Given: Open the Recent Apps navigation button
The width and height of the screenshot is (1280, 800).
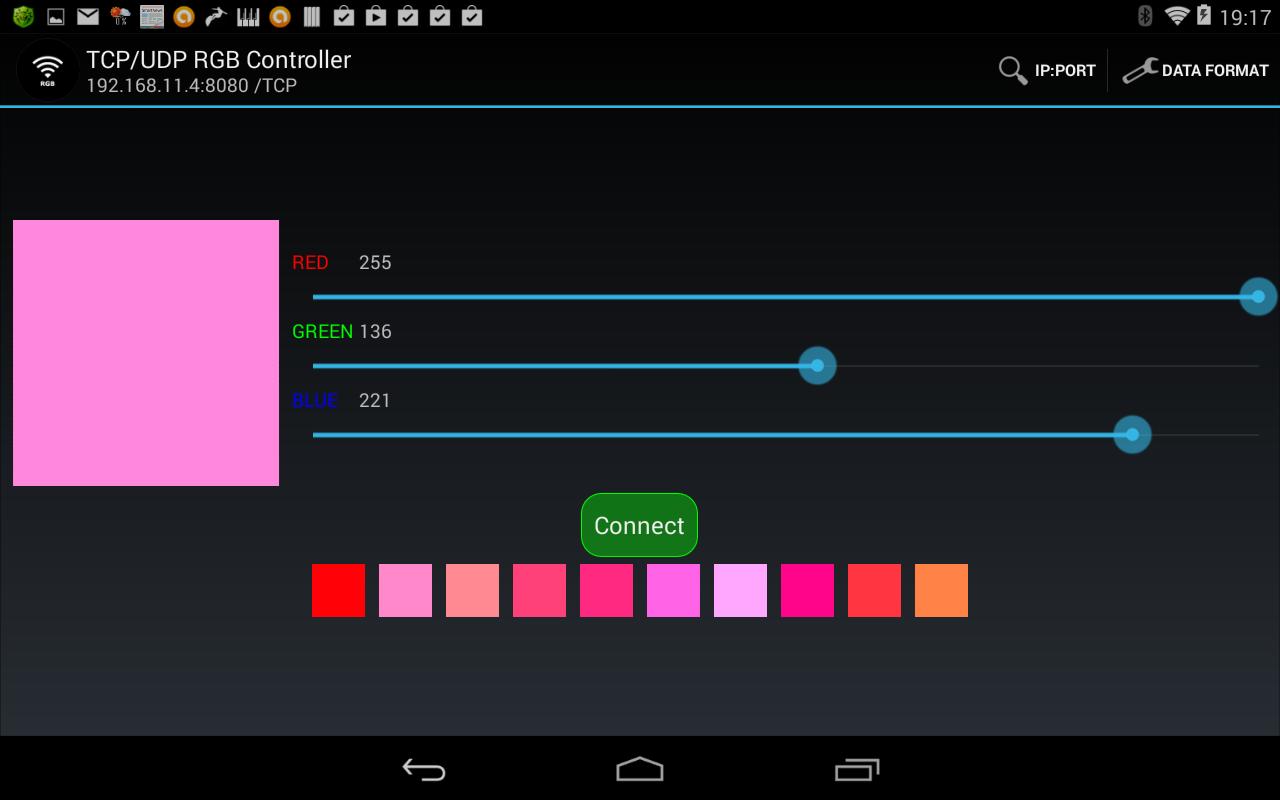Looking at the screenshot, I should [x=856, y=770].
